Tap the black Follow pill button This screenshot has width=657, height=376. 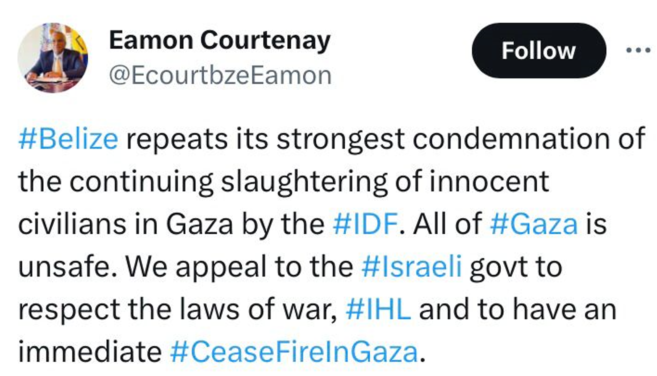(539, 51)
